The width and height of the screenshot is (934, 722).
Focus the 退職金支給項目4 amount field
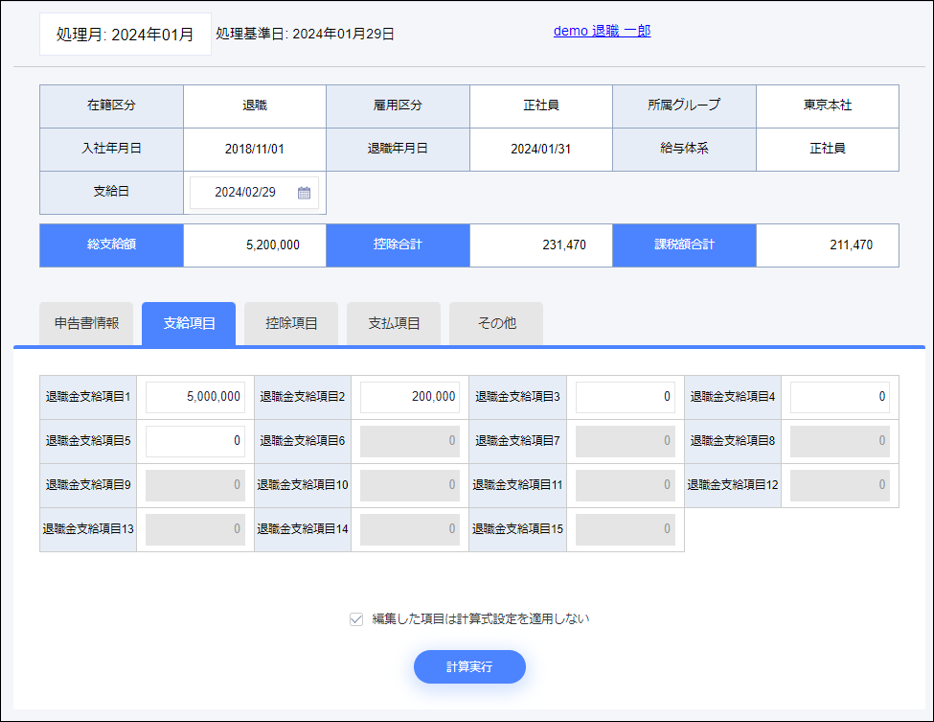click(x=840, y=397)
